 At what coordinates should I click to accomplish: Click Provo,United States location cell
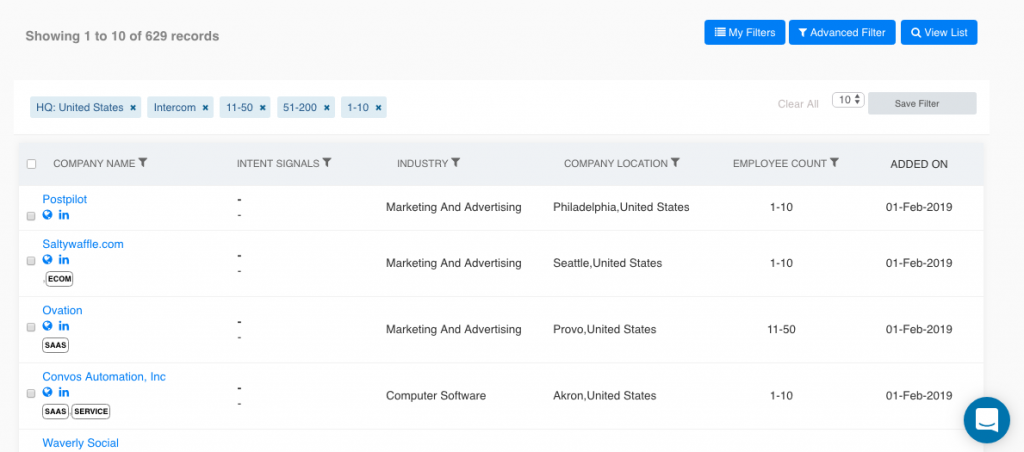pyautogui.click(x=605, y=329)
